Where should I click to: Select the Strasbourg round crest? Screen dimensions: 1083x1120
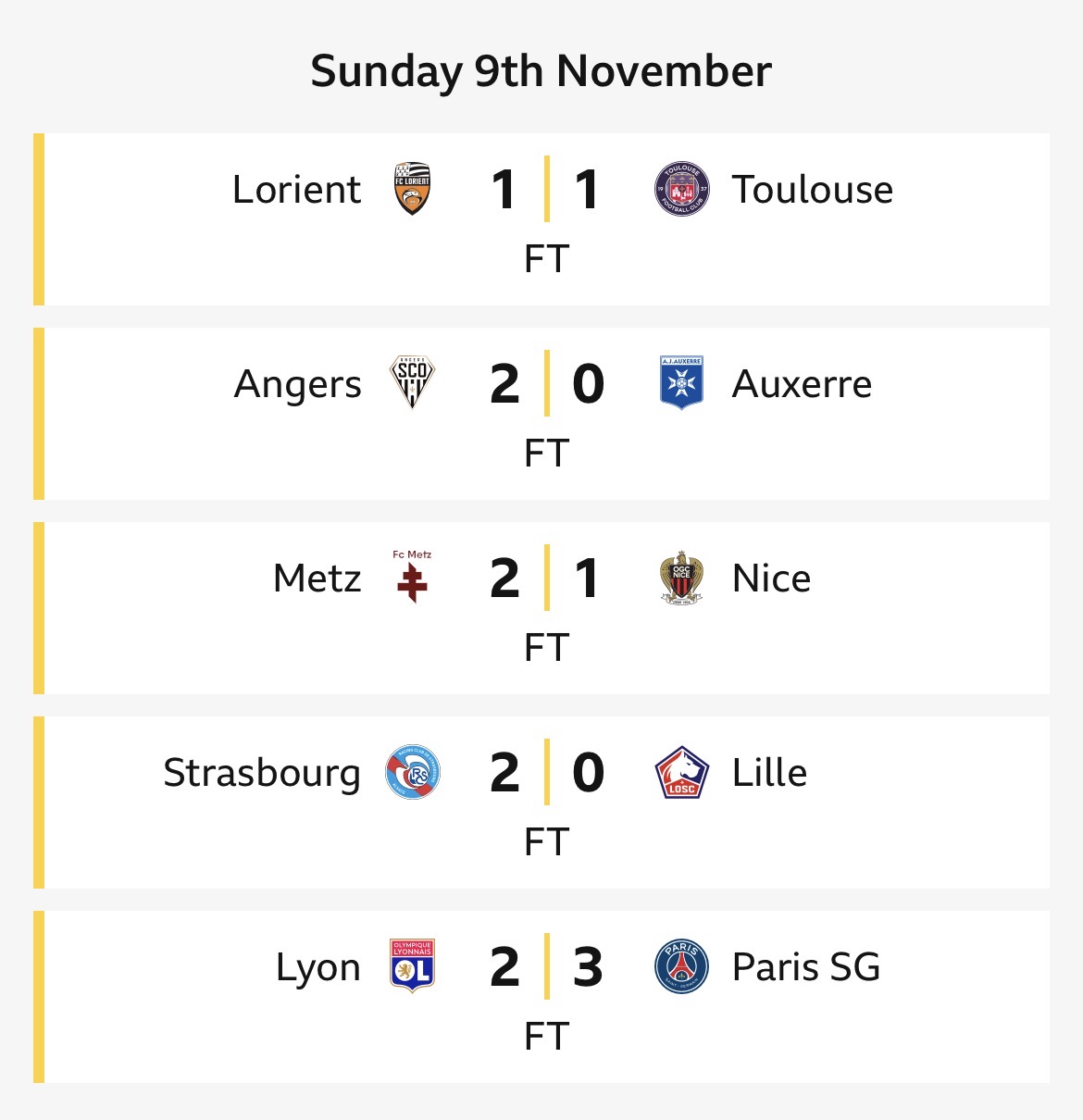point(413,772)
